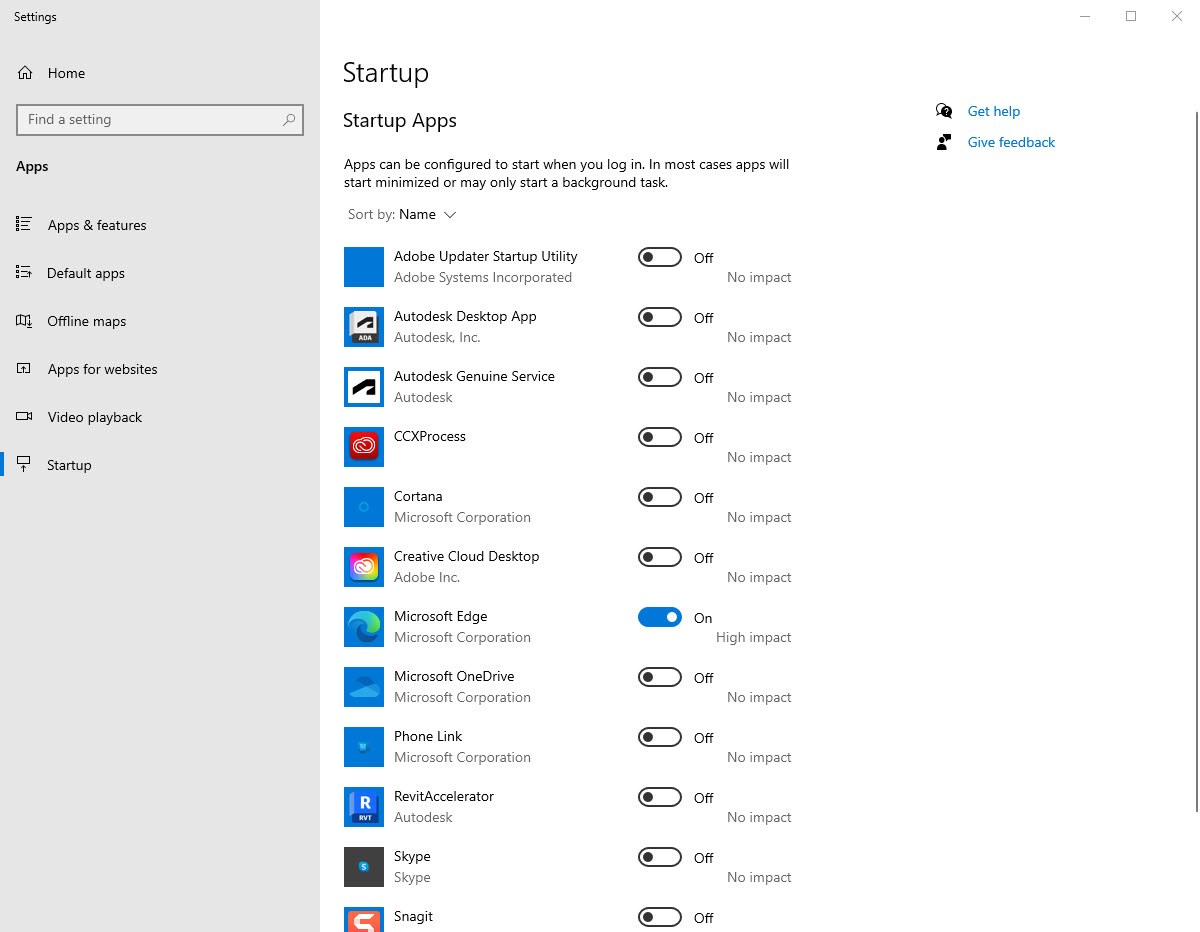Minimize the Settings window
This screenshot has height=932, width=1200.
click(1085, 16)
